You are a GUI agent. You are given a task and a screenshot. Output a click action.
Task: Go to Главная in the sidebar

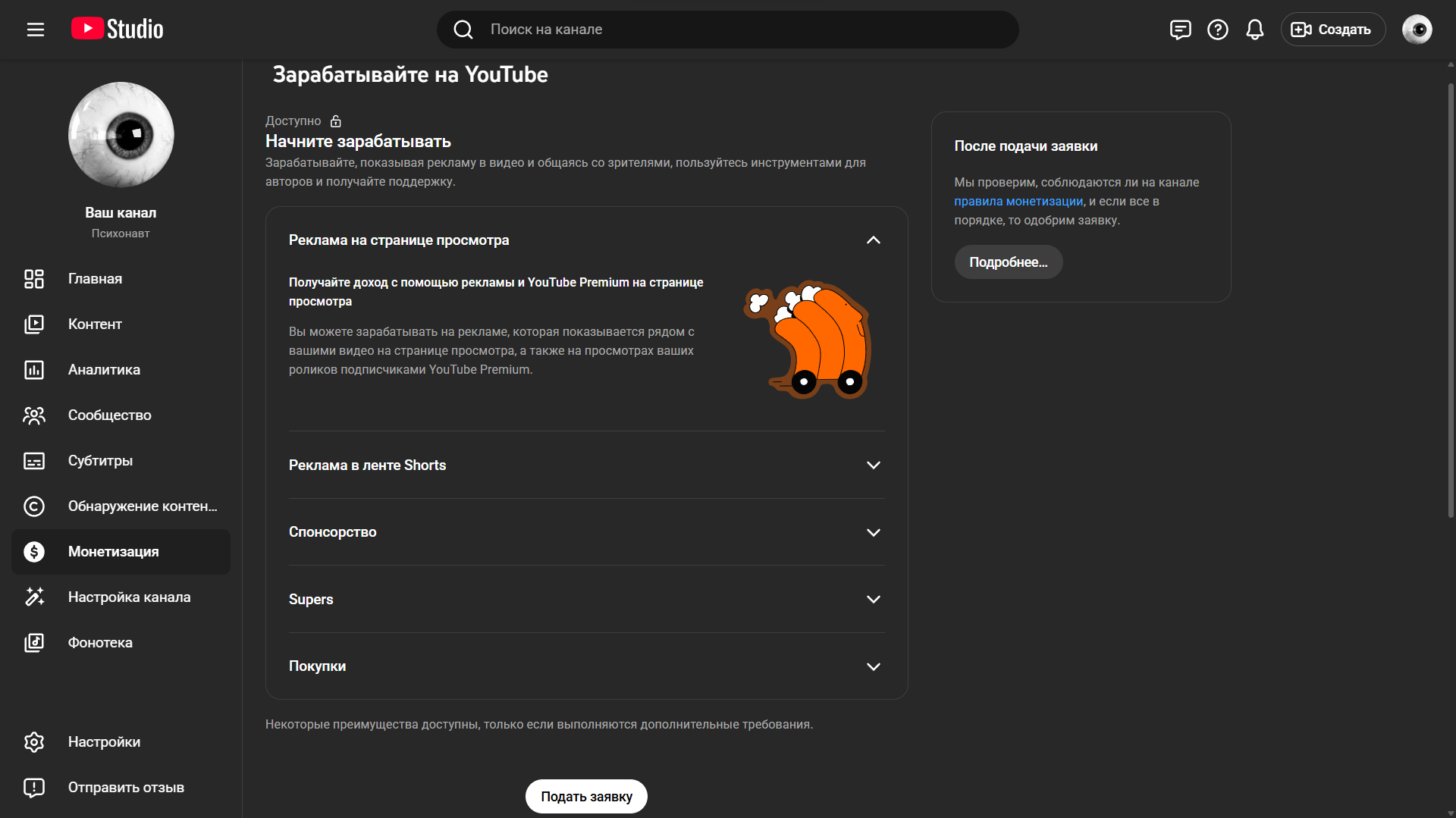(121, 279)
